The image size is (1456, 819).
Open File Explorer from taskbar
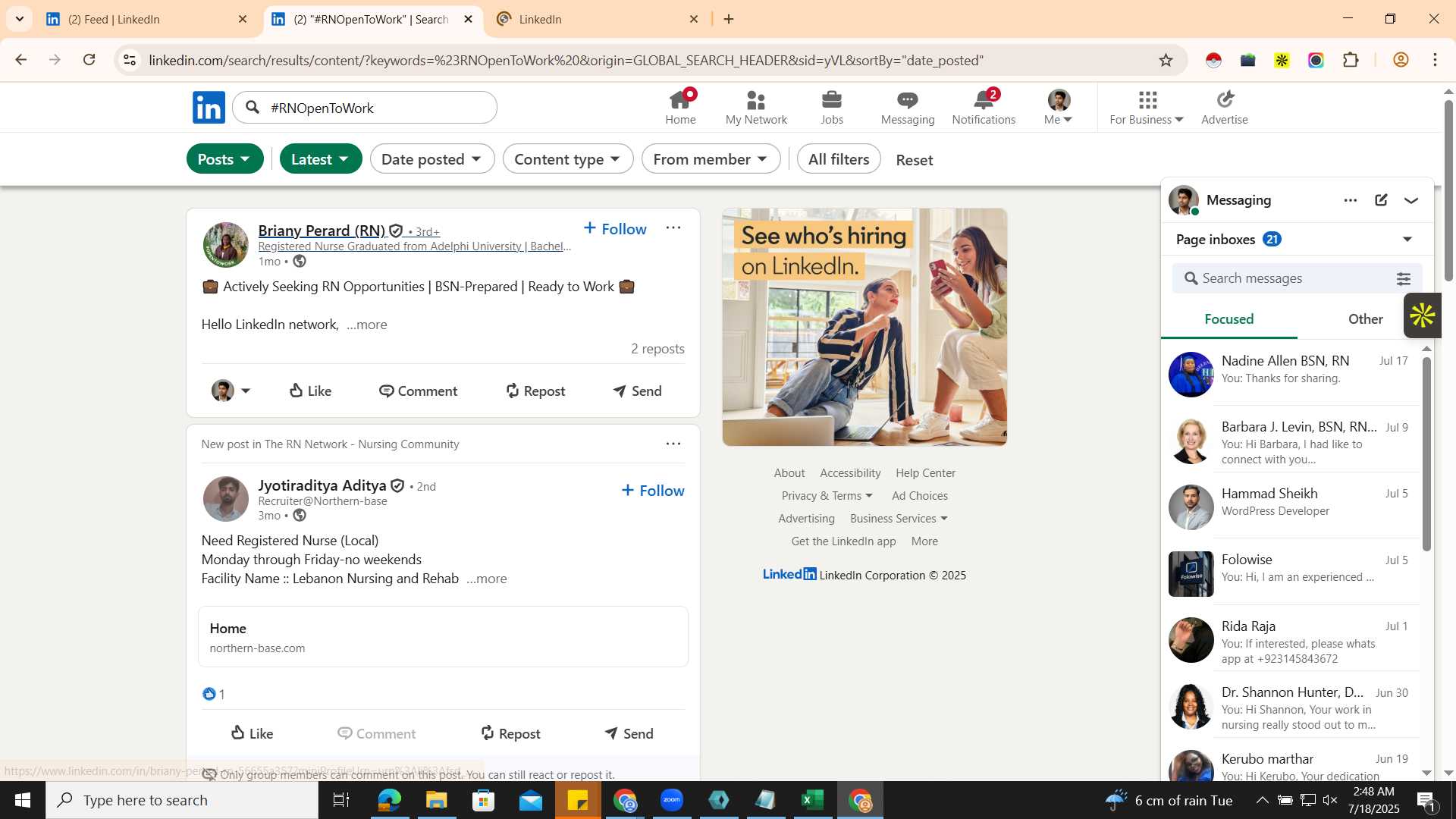[436, 800]
